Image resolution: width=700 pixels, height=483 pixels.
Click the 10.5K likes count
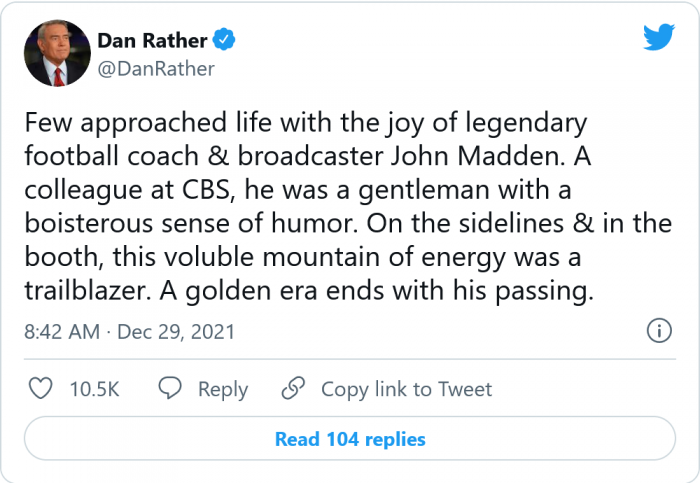94,389
